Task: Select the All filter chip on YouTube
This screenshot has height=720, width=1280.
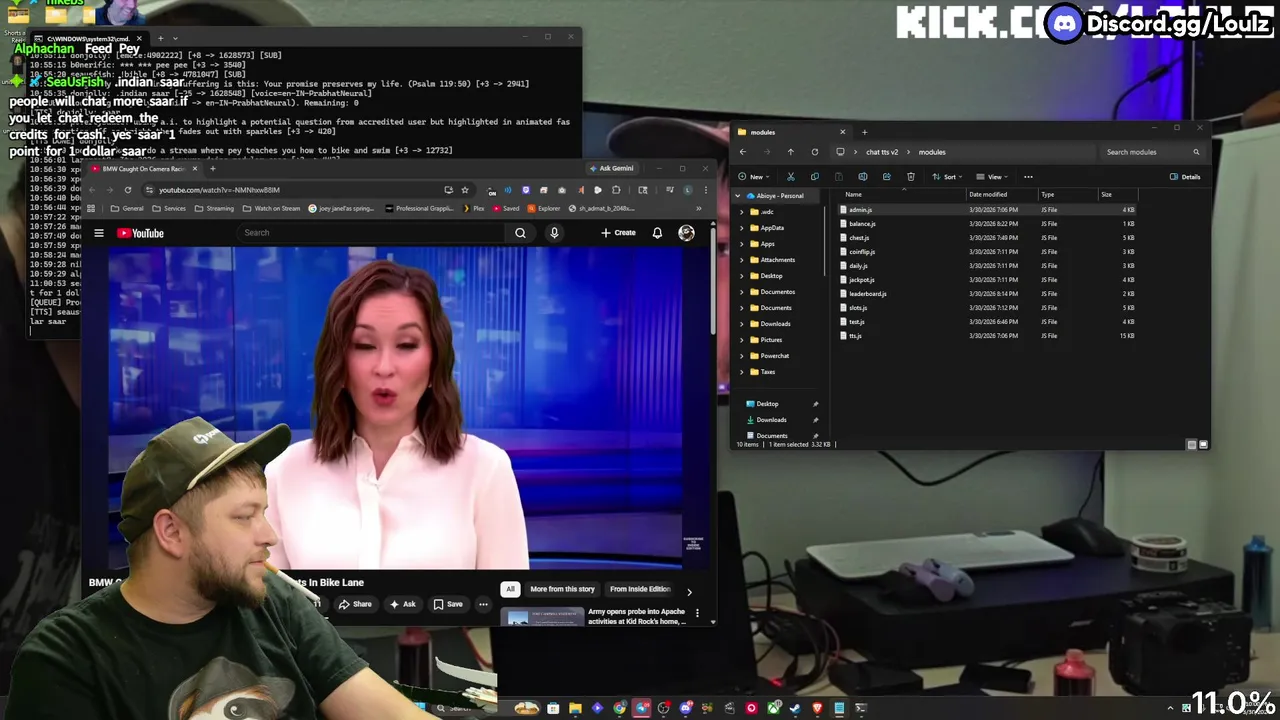Action: [x=510, y=589]
